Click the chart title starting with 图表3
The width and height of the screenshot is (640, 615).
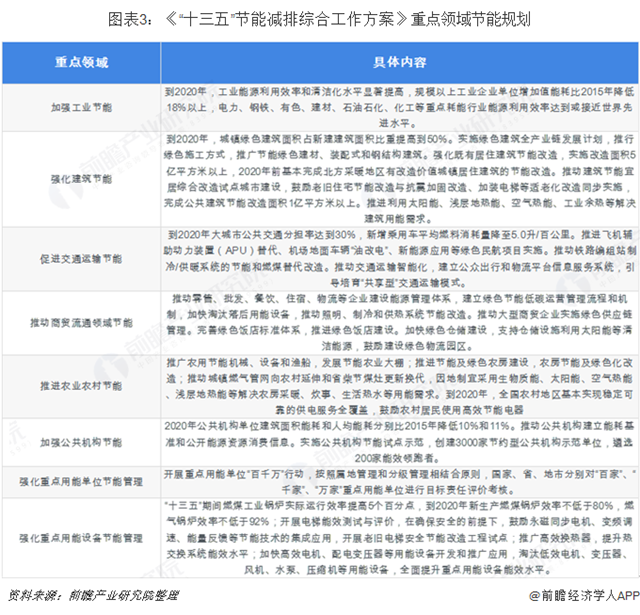point(320,19)
